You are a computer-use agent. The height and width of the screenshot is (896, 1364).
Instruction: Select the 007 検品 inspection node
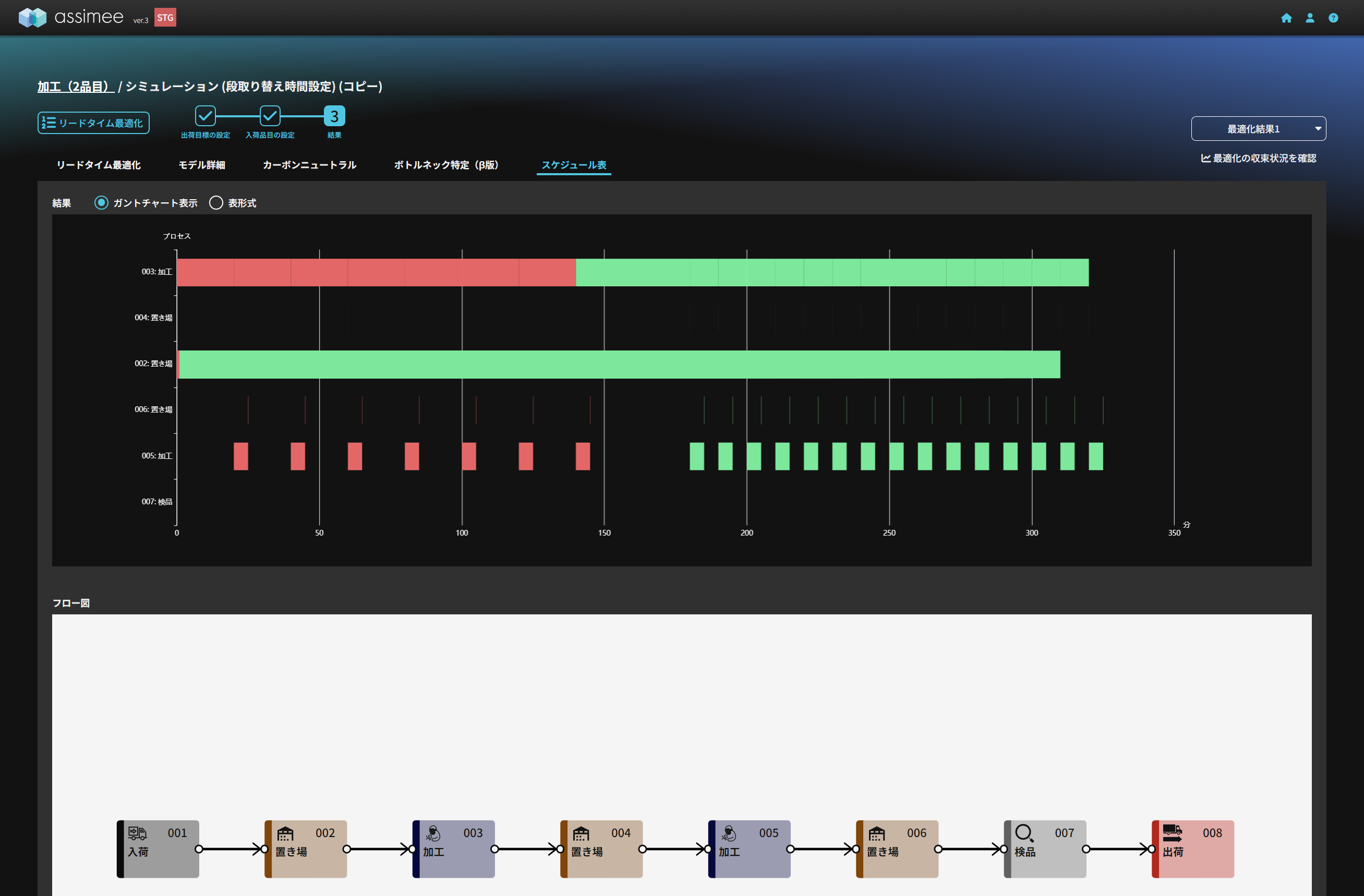1045,849
